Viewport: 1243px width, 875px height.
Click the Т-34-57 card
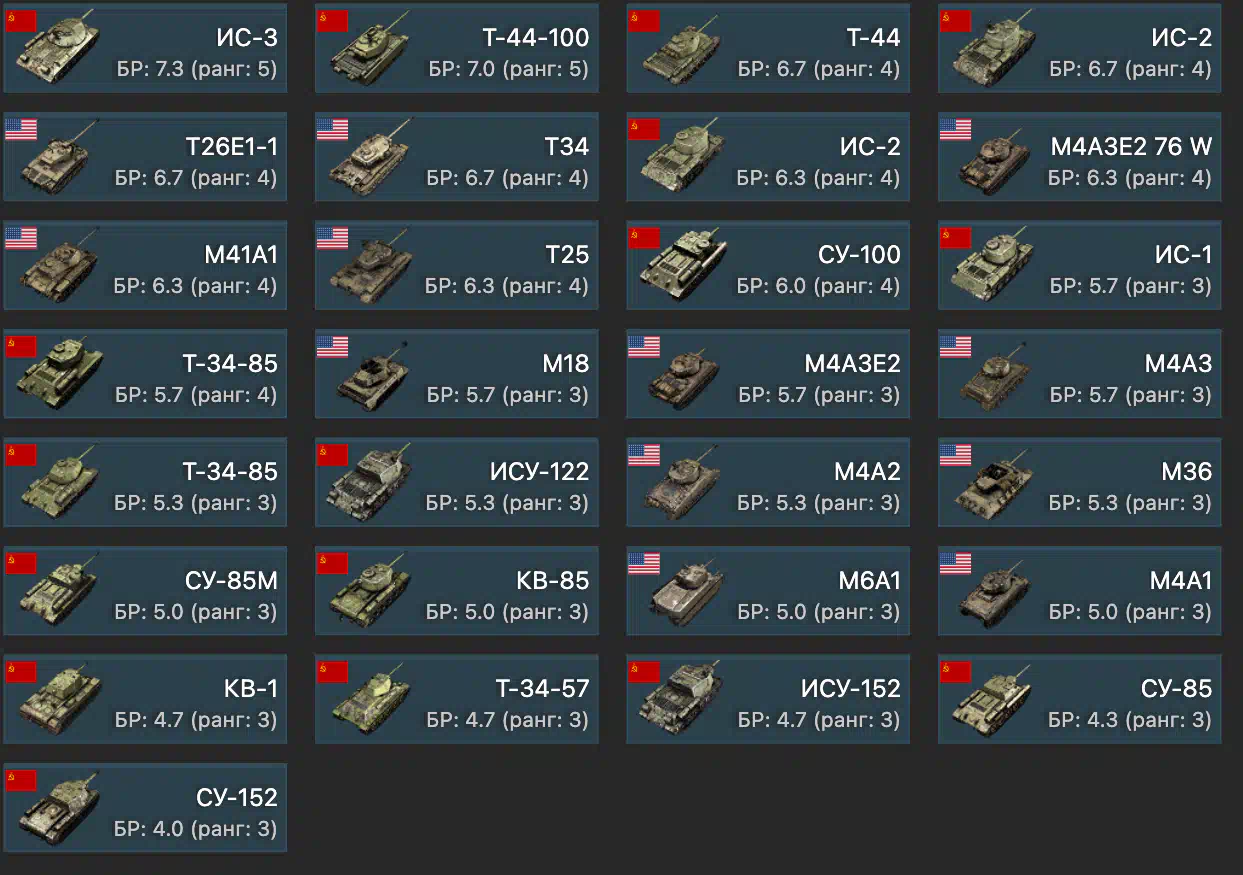(457, 699)
